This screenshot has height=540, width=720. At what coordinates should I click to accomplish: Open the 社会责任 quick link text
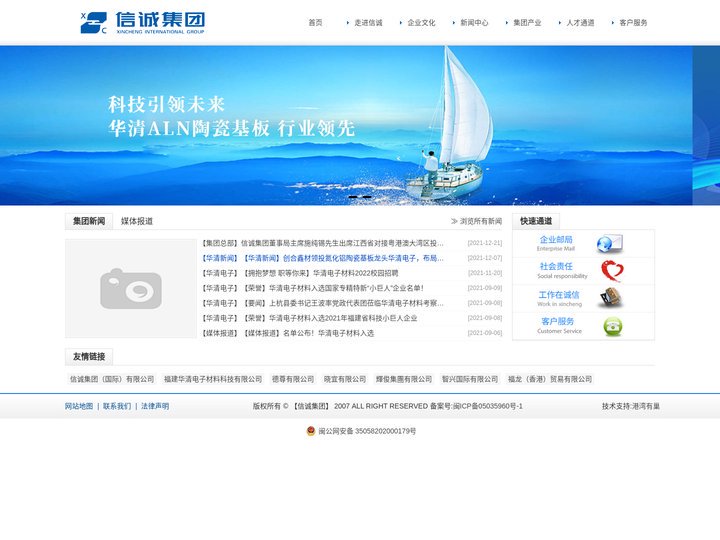click(556, 267)
